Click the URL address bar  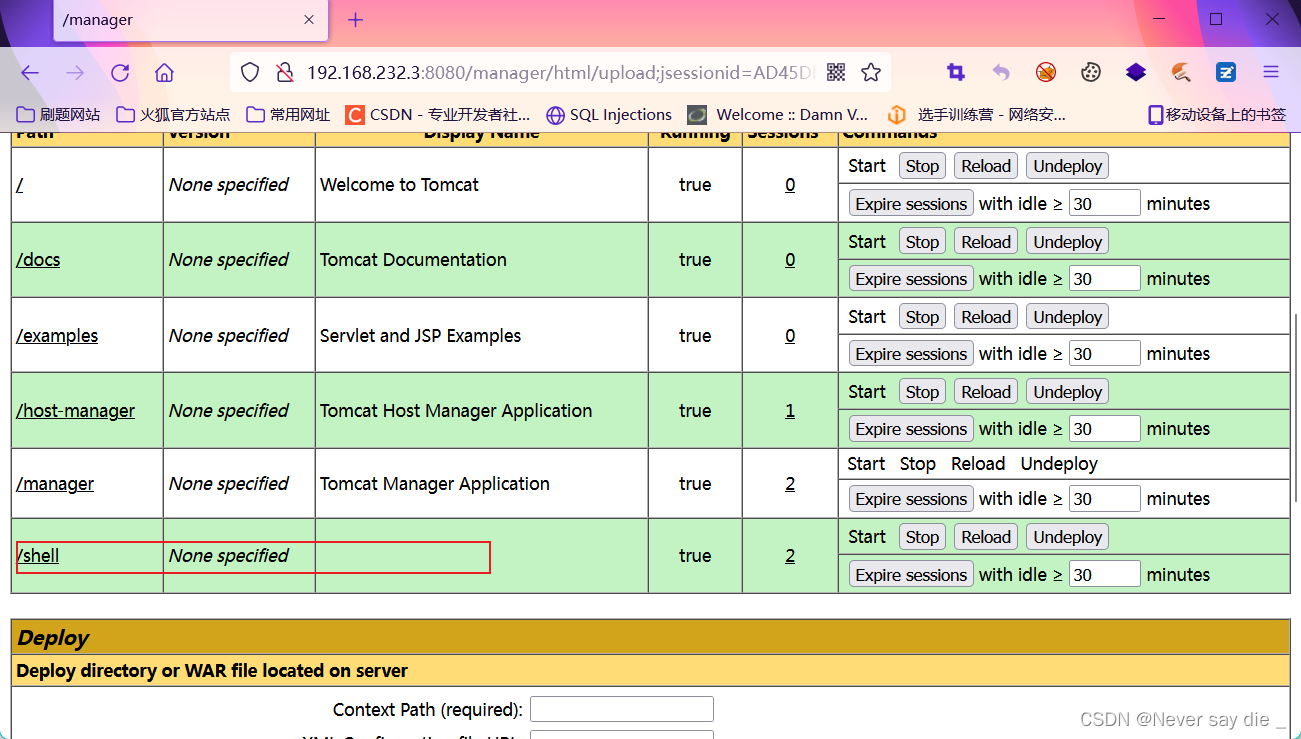(x=560, y=72)
